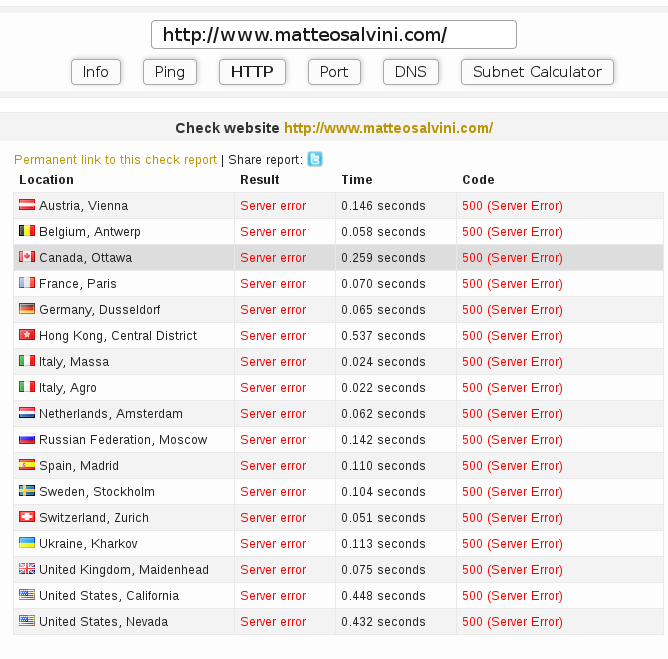Click the 0.448 seconds time value
The width and height of the screenshot is (668, 659).
point(383,596)
